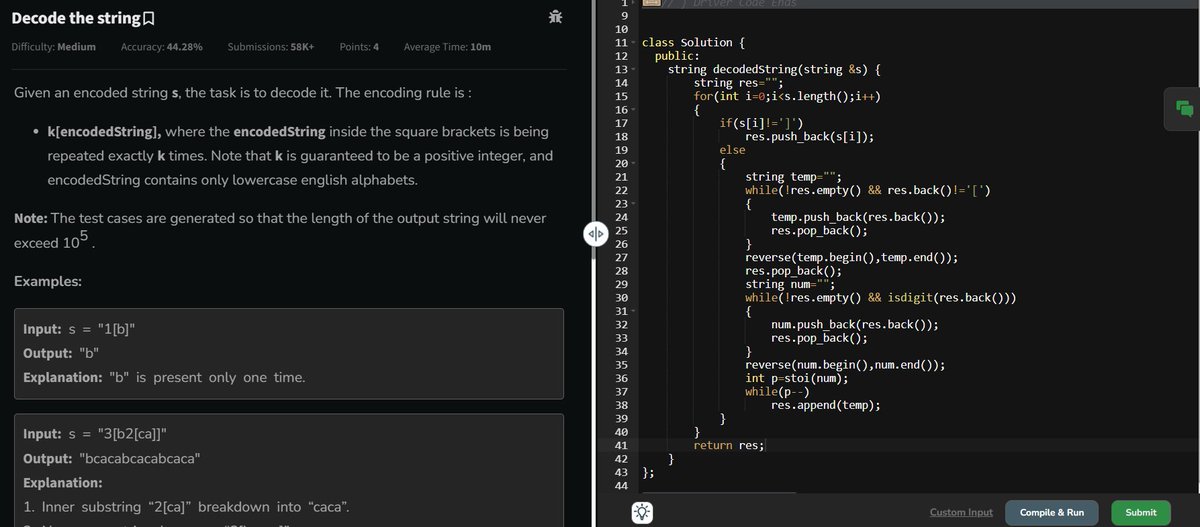Click the Note about output length text
The image size is (1200, 527).
click(279, 231)
